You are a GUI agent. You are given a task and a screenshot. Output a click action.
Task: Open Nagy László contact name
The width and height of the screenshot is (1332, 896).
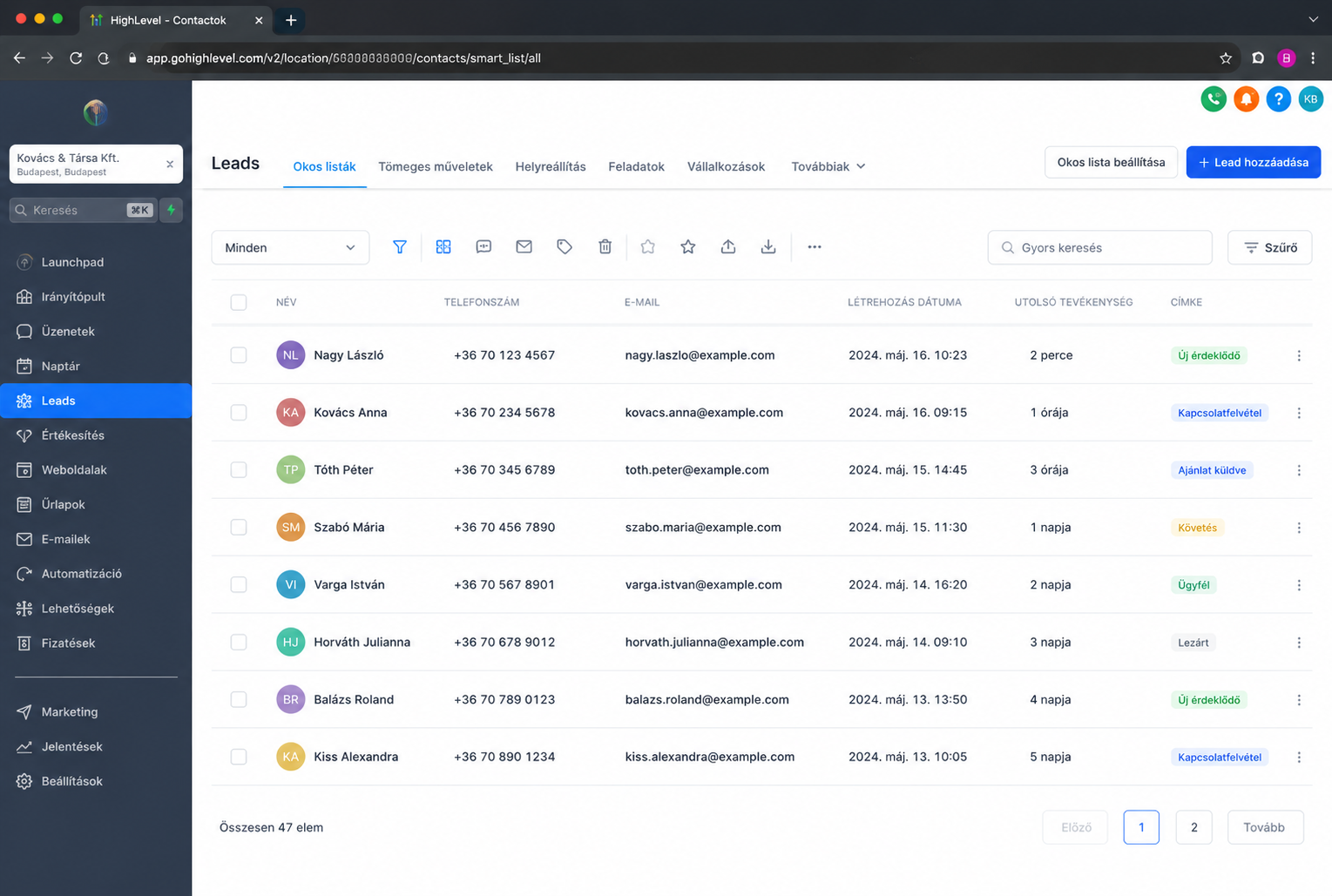(x=348, y=355)
